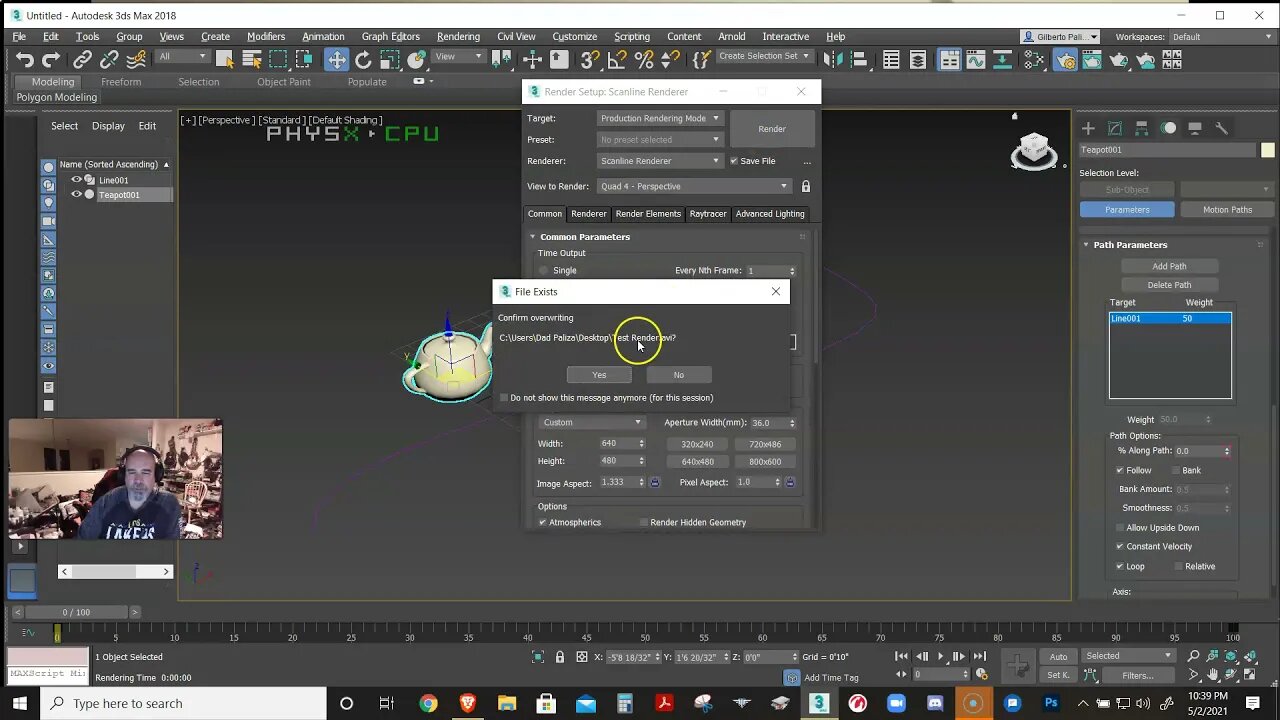
Task: Check Do not show this message anymore
Action: pos(504,398)
